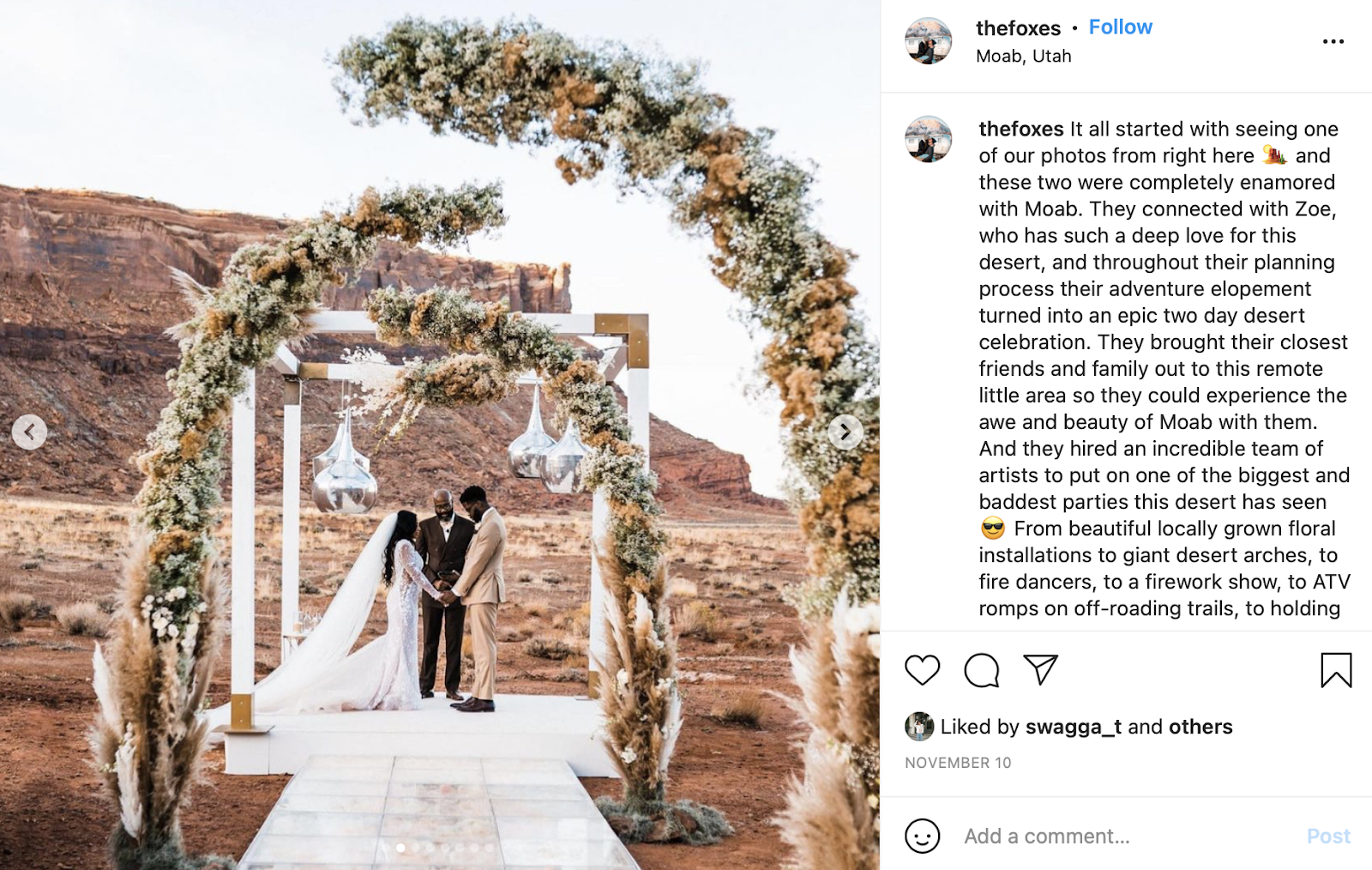Follow thefoxes account
Image resolution: width=1372 pixels, height=870 pixels.
(1120, 27)
